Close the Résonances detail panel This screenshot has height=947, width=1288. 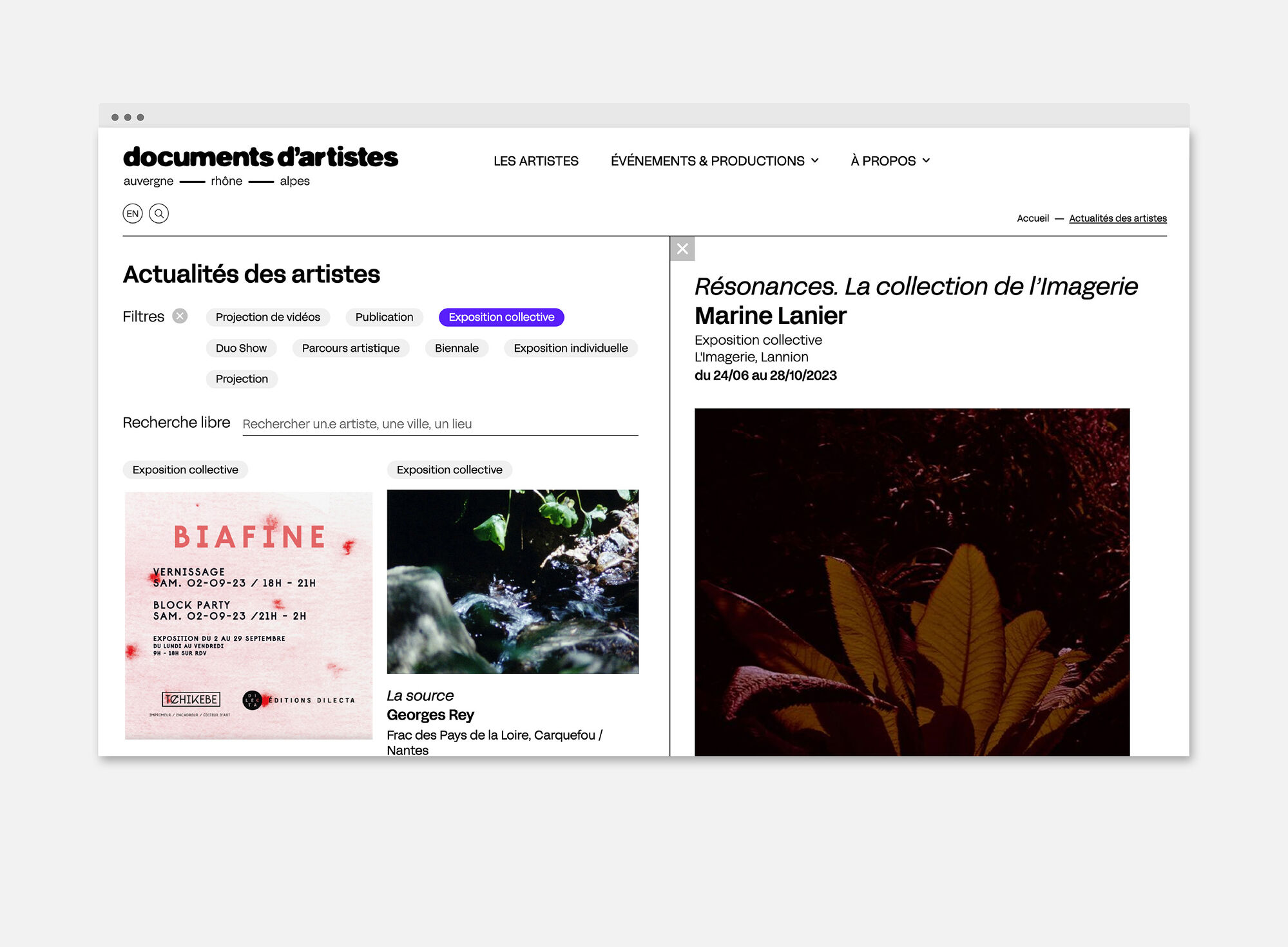pos(682,249)
